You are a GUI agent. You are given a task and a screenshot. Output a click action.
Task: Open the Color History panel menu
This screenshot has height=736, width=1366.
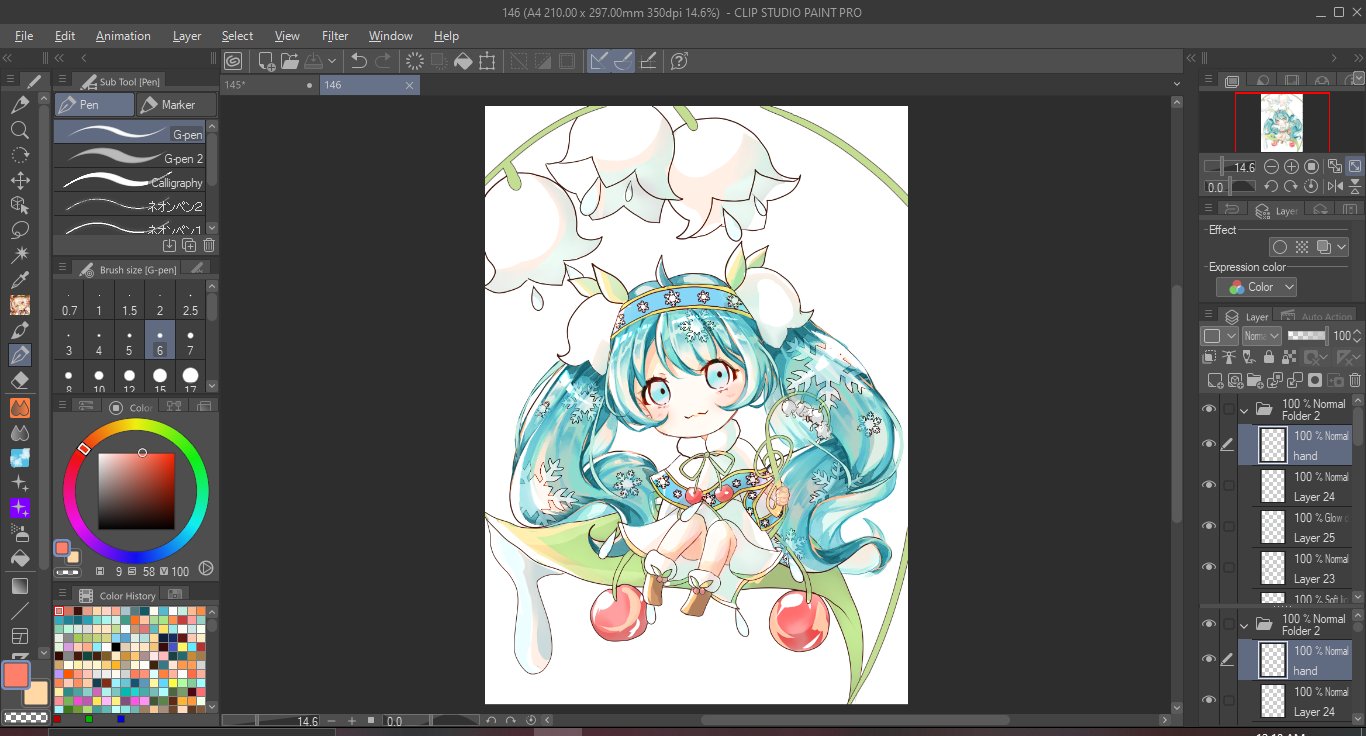click(61, 595)
